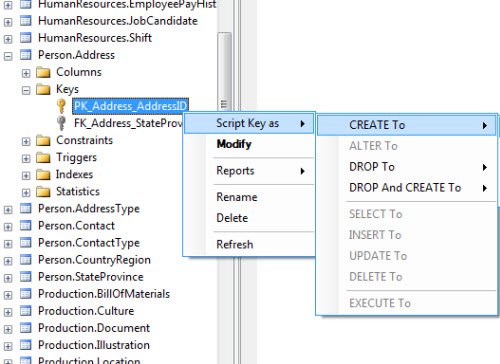Select the HumanResources.Shift table name
The width and height of the screenshot is (500, 364).
click(x=95, y=38)
